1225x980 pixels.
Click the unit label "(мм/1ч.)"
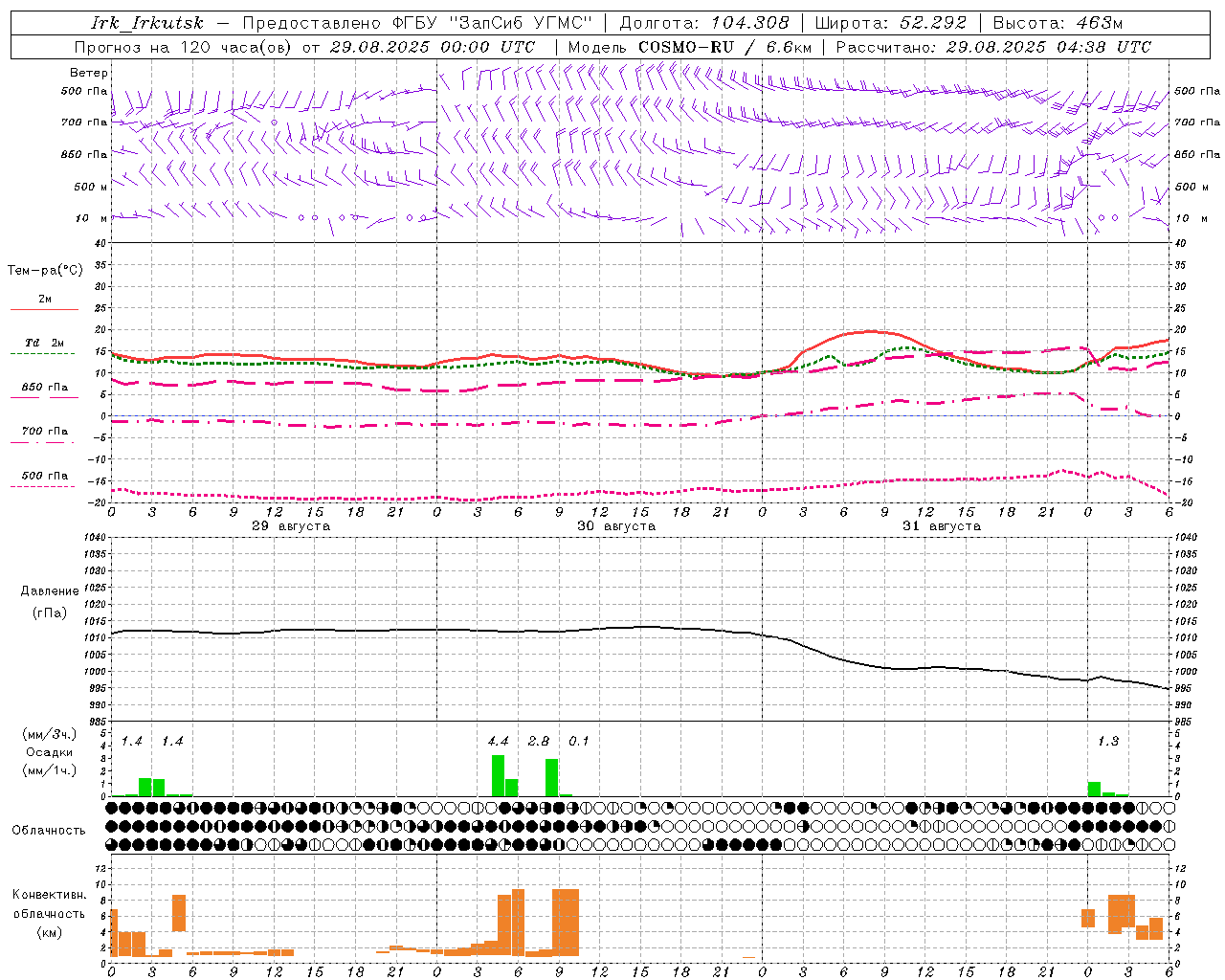click(x=50, y=770)
